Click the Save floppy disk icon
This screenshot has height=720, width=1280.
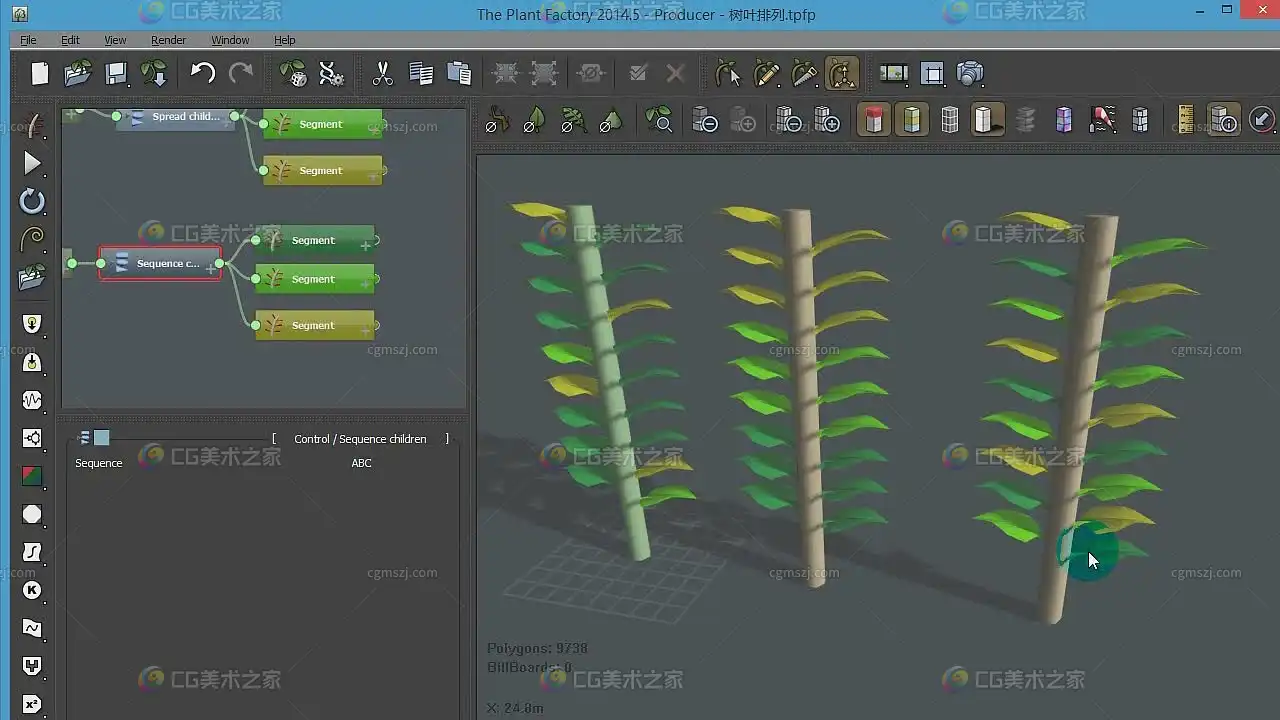pyautogui.click(x=116, y=74)
